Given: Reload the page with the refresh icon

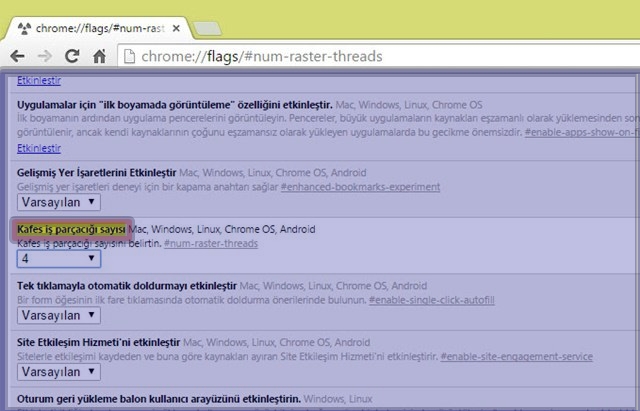Looking at the screenshot, I should tap(72, 56).
